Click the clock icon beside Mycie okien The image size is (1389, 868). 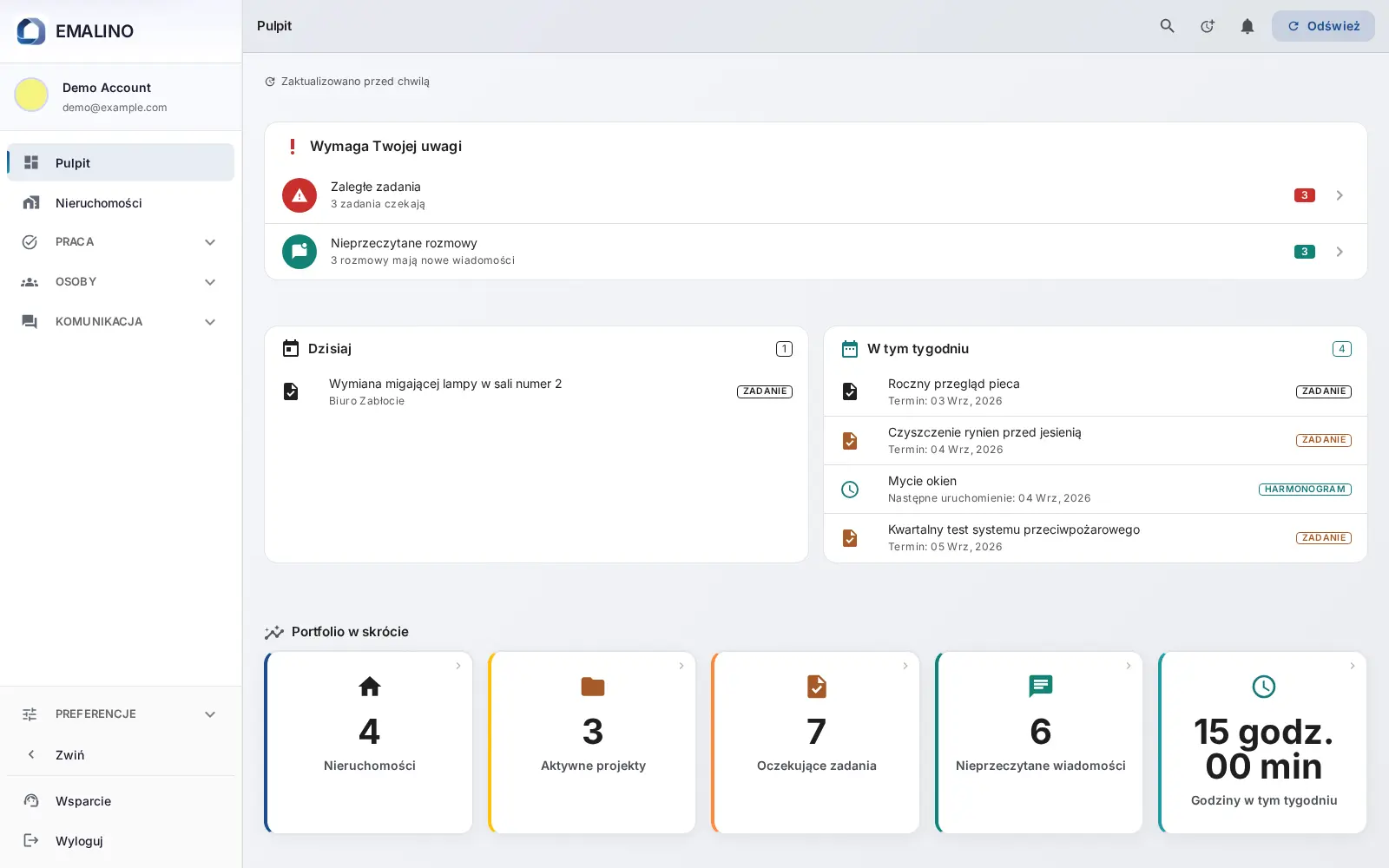[x=850, y=490]
